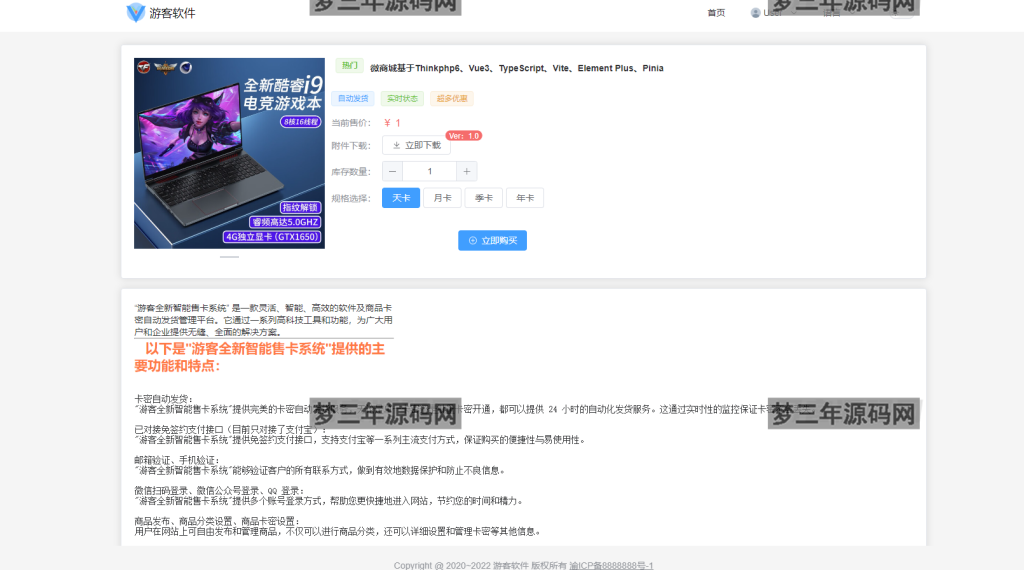Screen dimensions: 1024x570
Task: Select the 季卡 specification option
Action: coord(483,198)
